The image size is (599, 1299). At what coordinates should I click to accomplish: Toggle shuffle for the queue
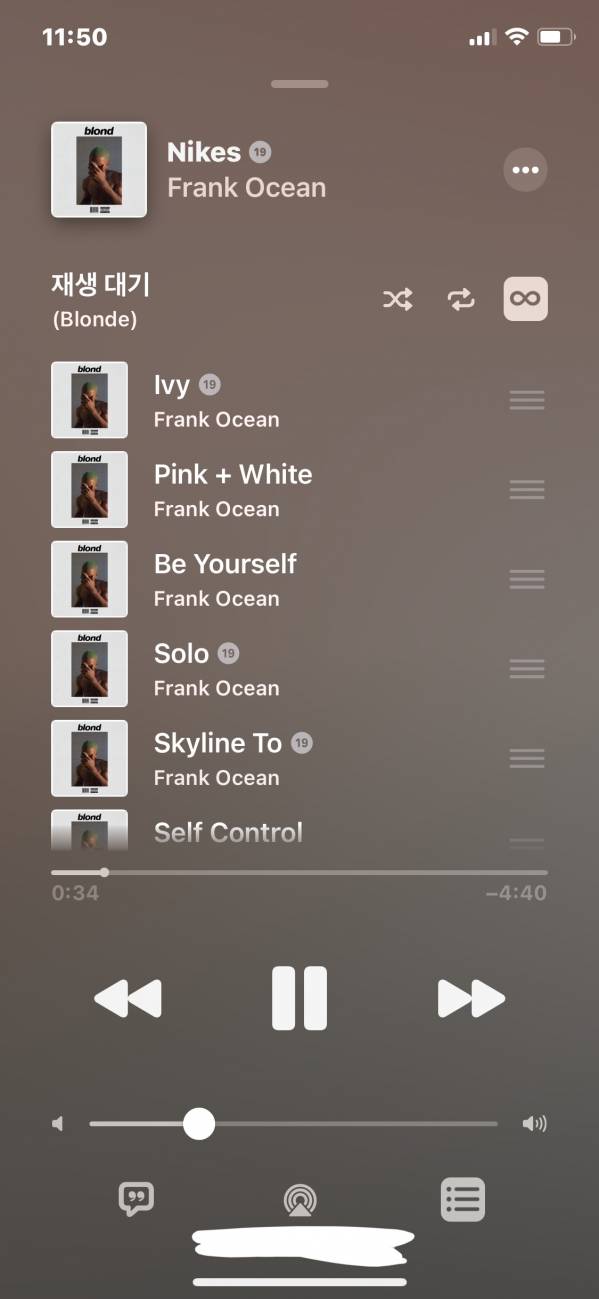[x=398, y=299]
